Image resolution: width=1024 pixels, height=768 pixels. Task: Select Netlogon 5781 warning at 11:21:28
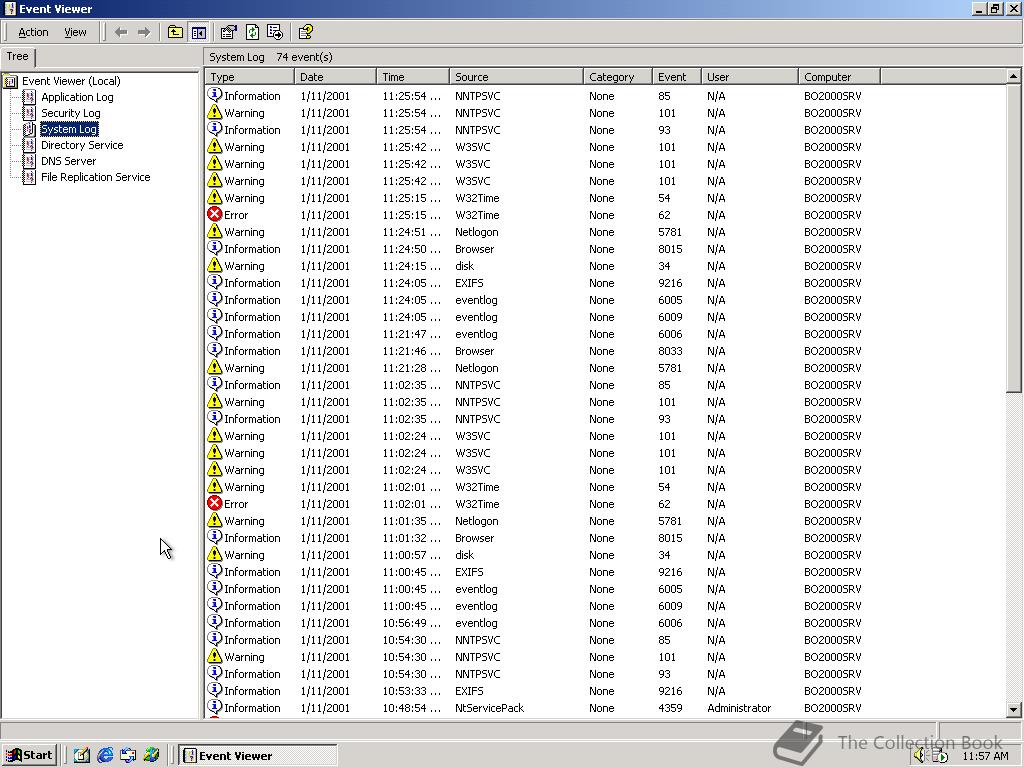(543, 368)
